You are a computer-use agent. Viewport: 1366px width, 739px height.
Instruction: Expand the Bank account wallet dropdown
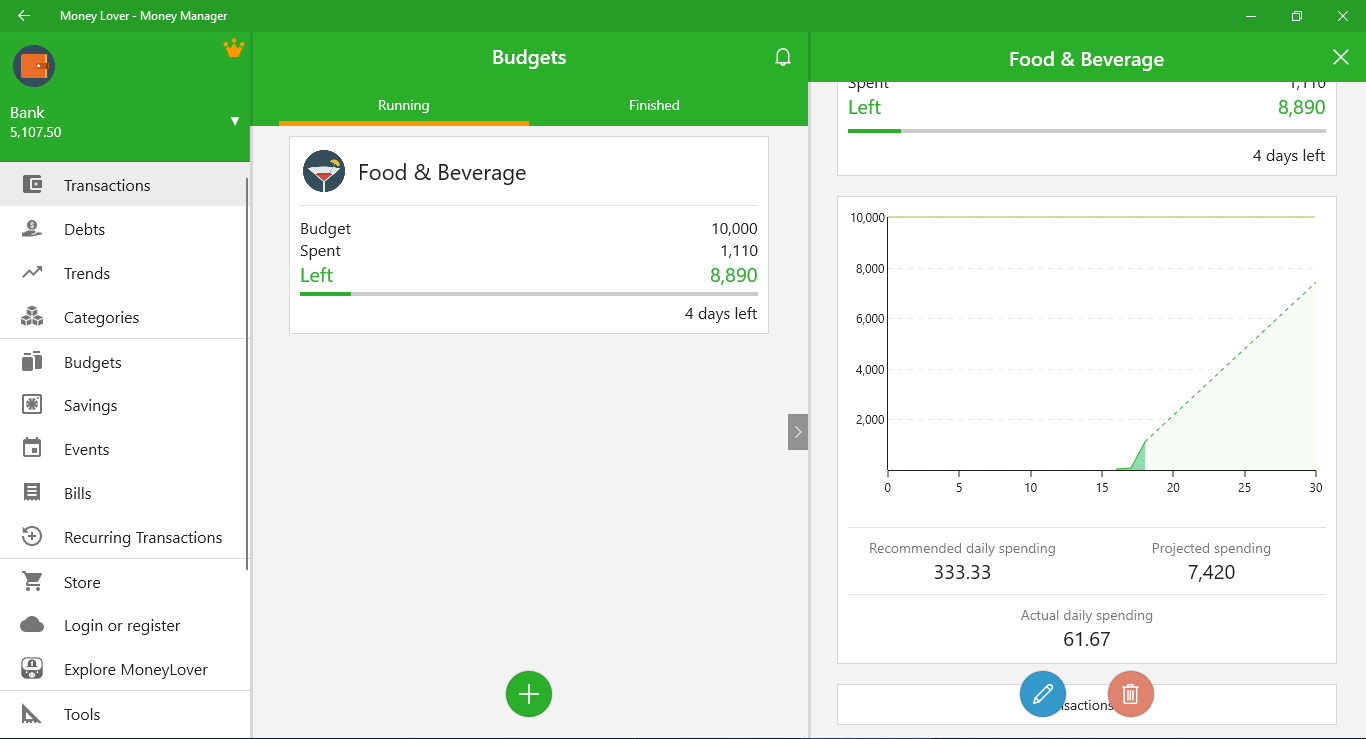(234, 120)
